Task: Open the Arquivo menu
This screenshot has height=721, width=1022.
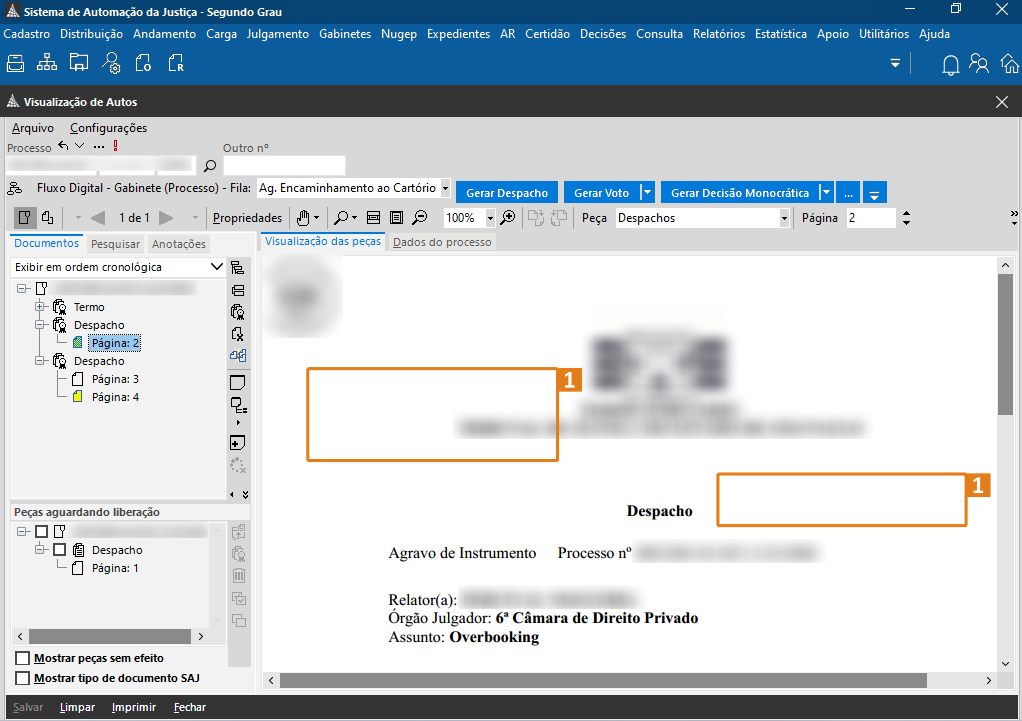Action: [33, 128]
